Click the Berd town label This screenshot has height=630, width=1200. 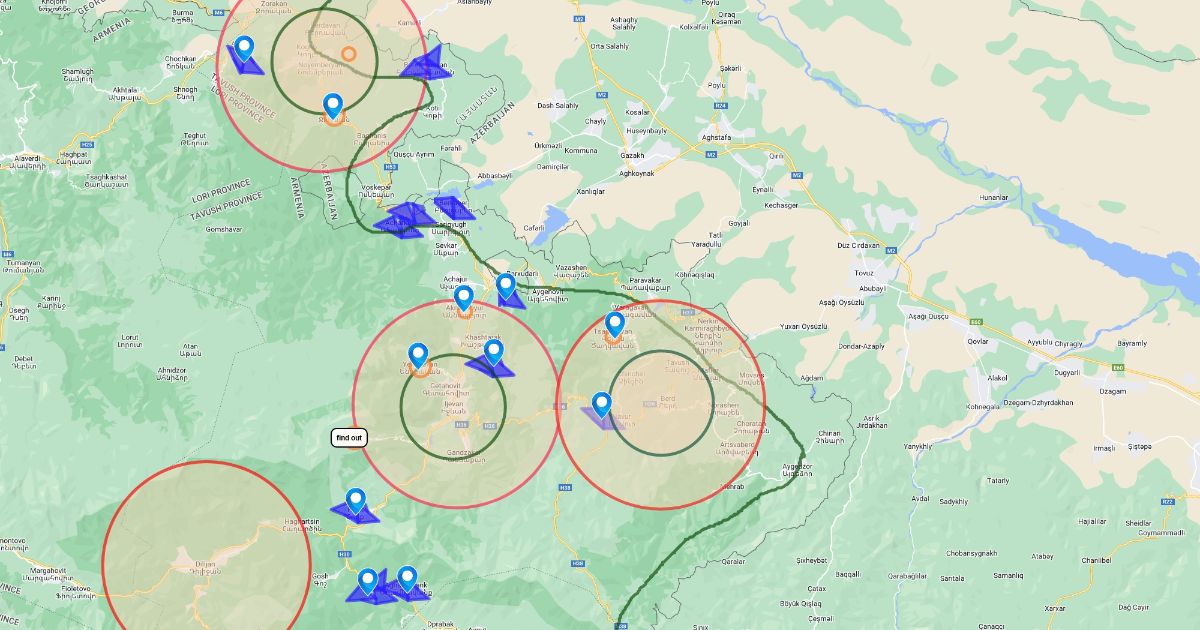(667, 402)
